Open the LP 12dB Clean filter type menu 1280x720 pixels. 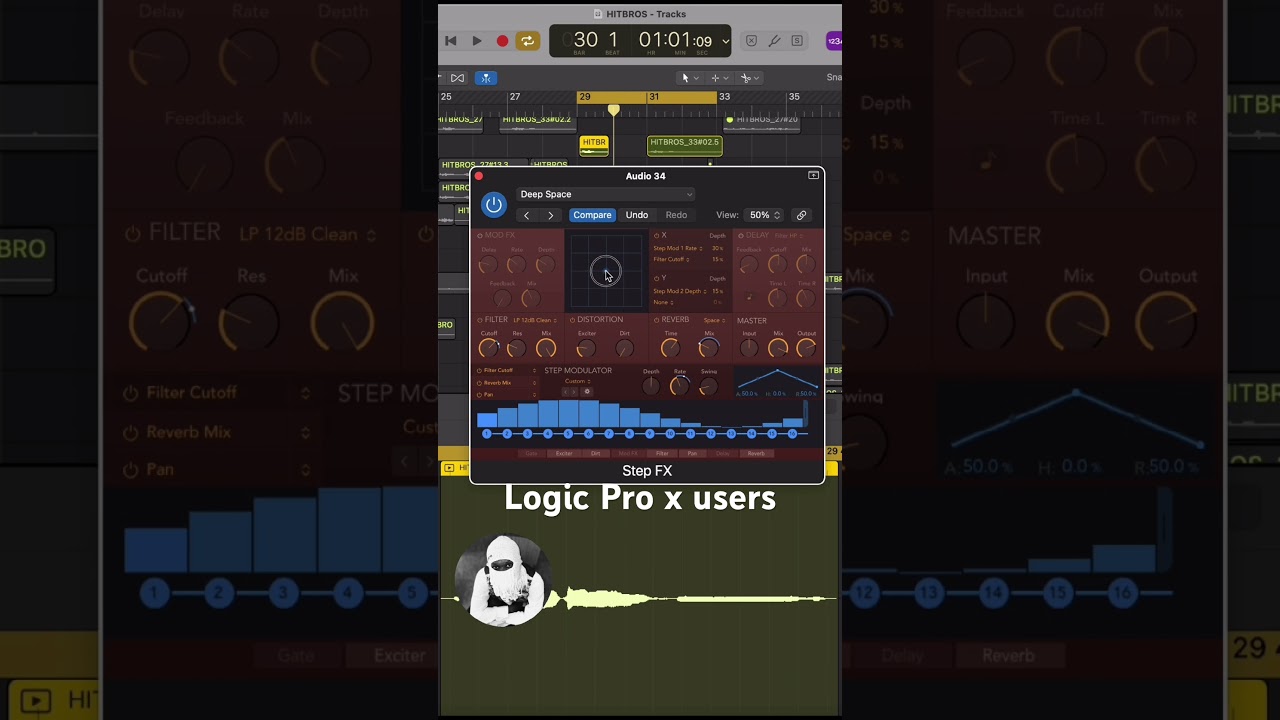(535, 320)
